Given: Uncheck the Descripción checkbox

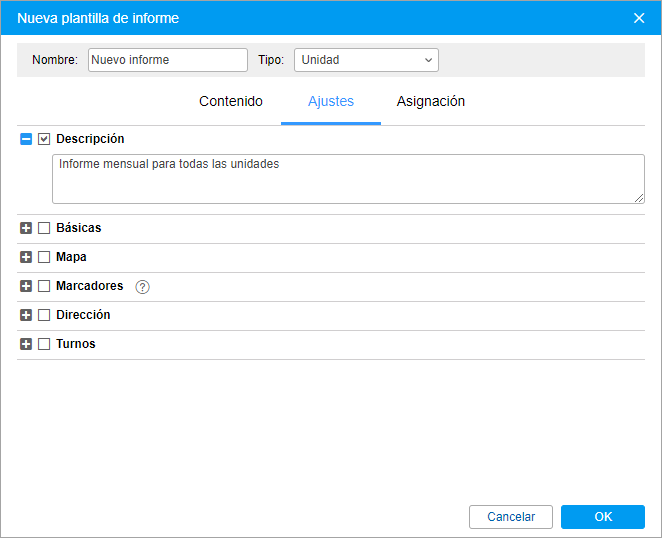Looking at the screenshot, I should [44, 139].
